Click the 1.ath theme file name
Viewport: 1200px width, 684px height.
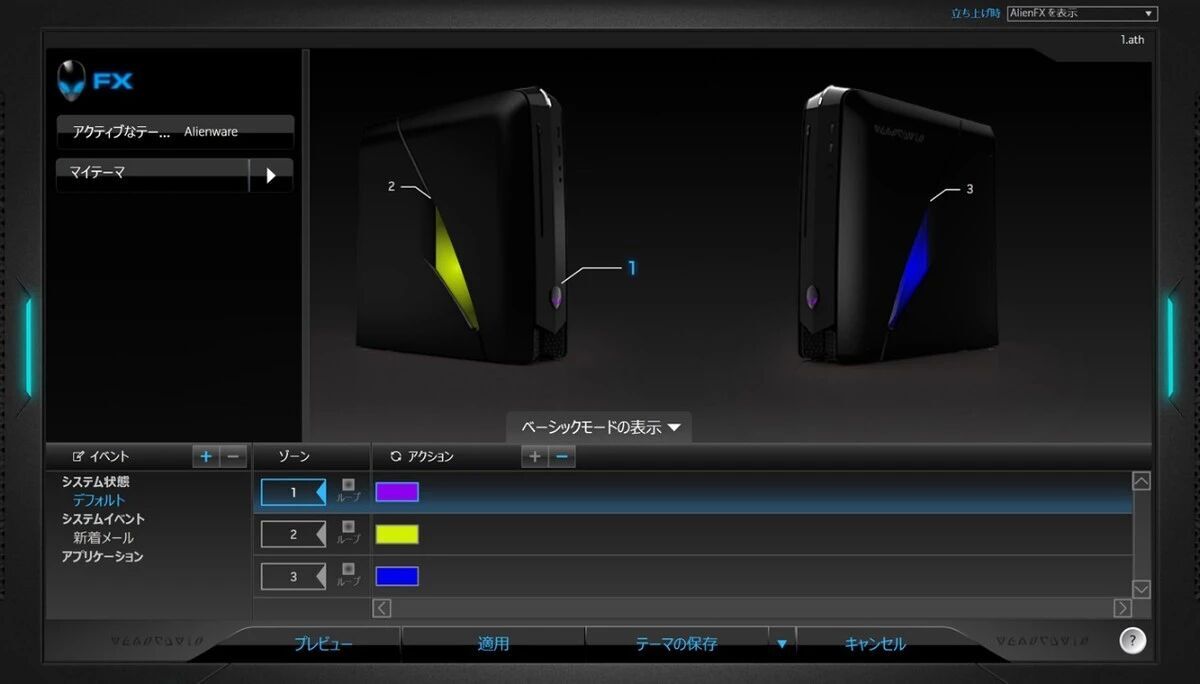click(1132, 40)
